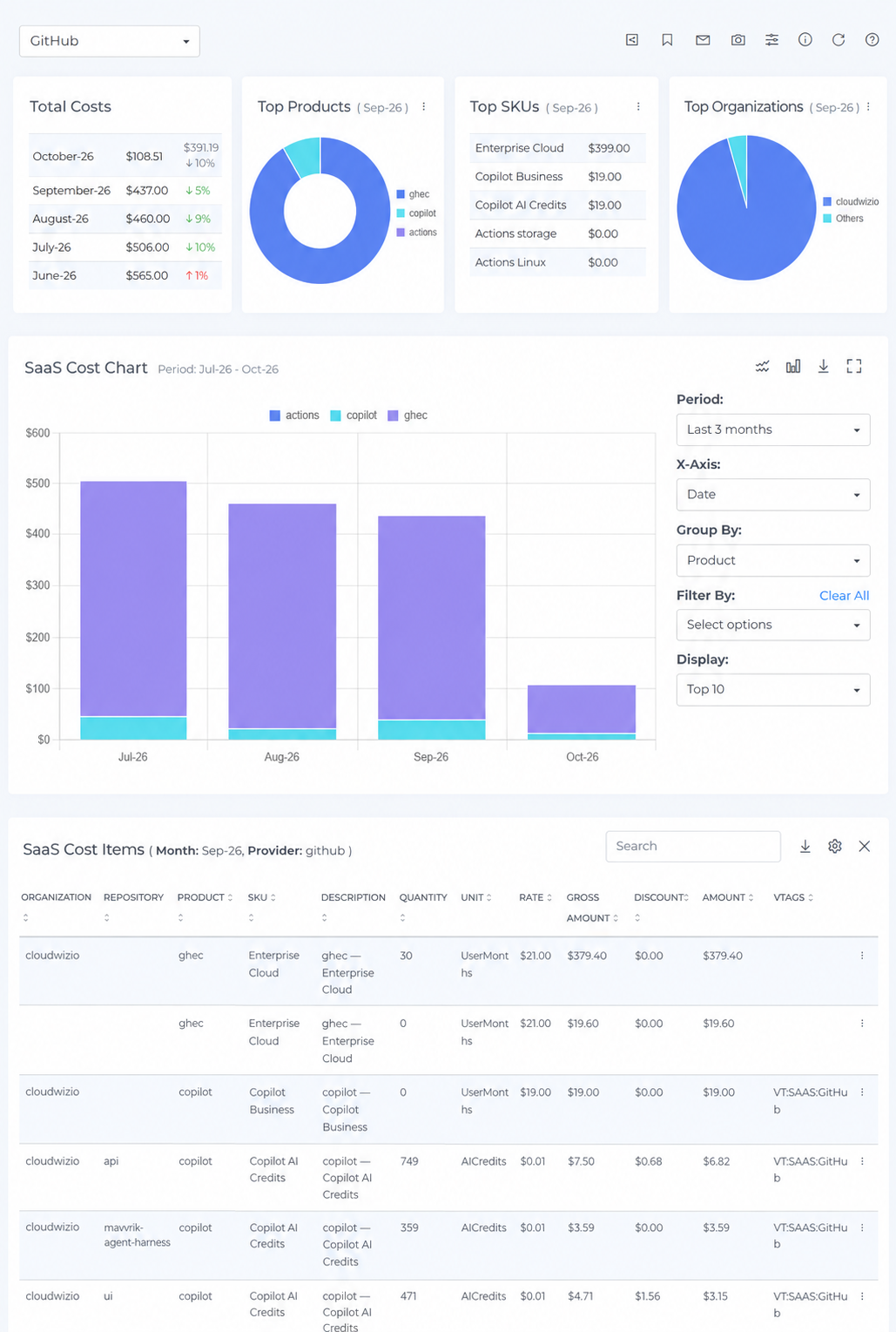Toggle the actions series in chart legend
Viewport: 896px width, 1332px height.
pos(294,416)
